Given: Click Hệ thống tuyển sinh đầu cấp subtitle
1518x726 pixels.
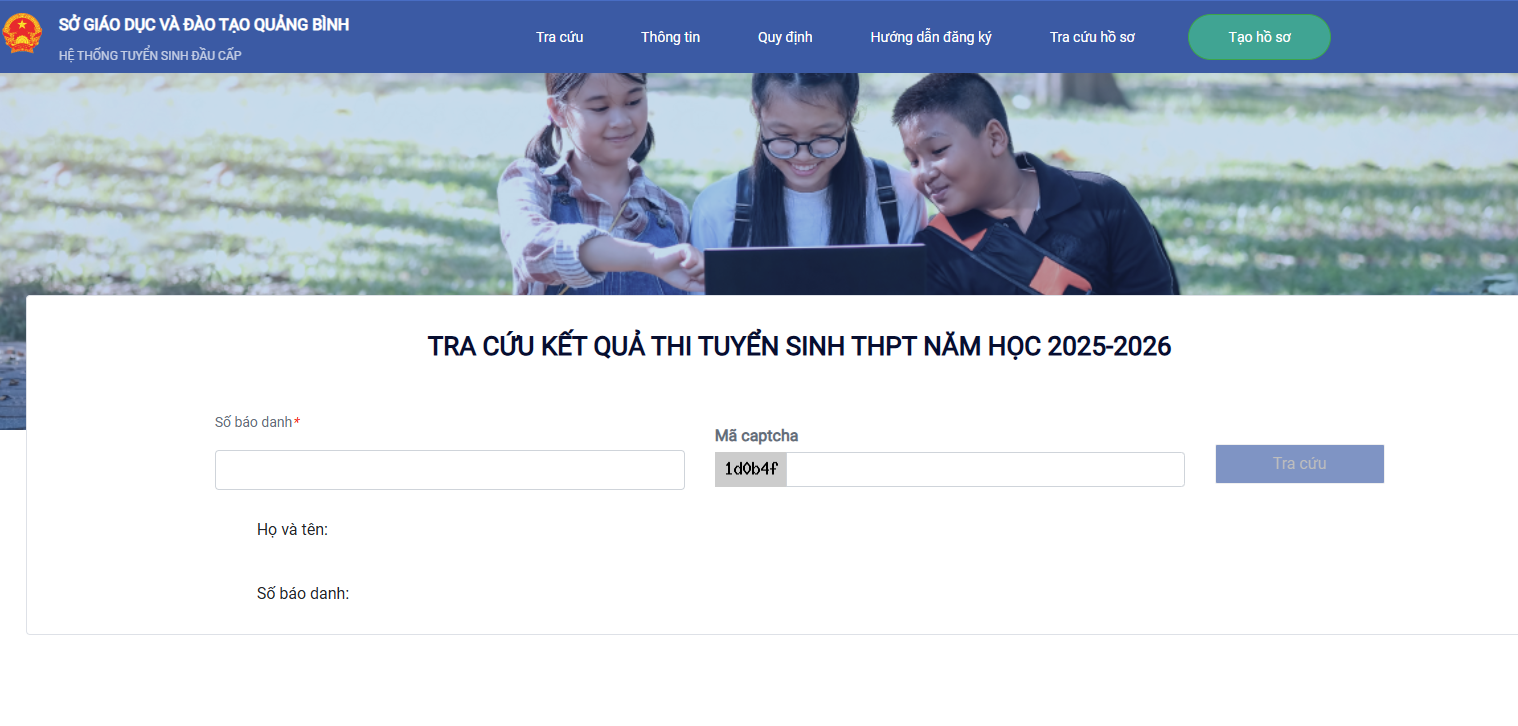Looking at the screenshot, I should click(150, 55).
